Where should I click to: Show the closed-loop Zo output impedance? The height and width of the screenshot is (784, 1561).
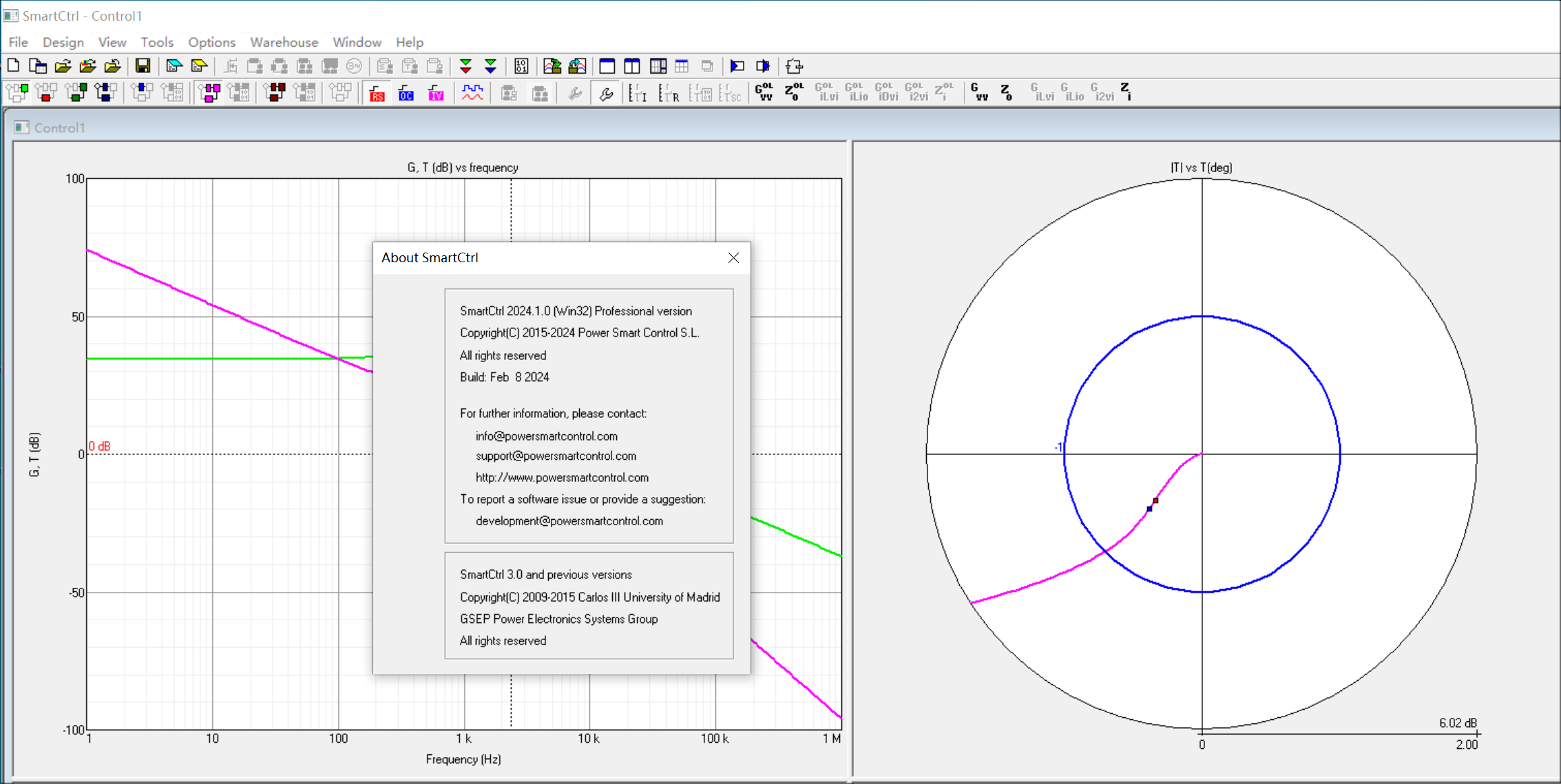[1007, 92]
